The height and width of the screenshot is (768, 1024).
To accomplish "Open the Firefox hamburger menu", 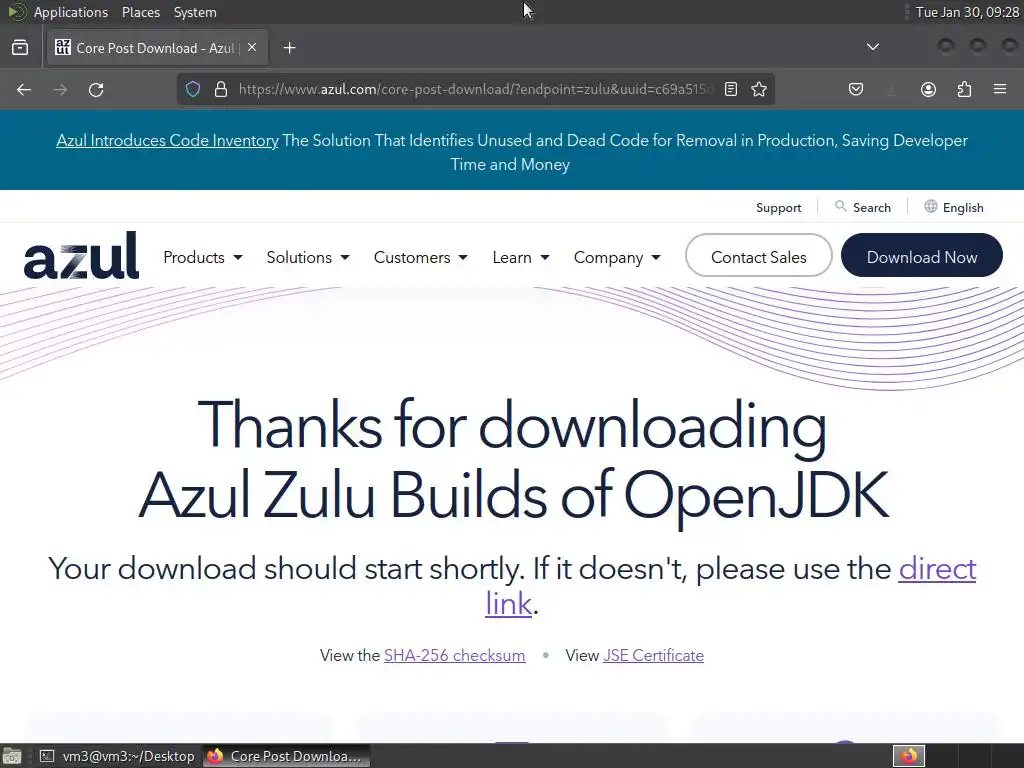I will coord(1000,89).
